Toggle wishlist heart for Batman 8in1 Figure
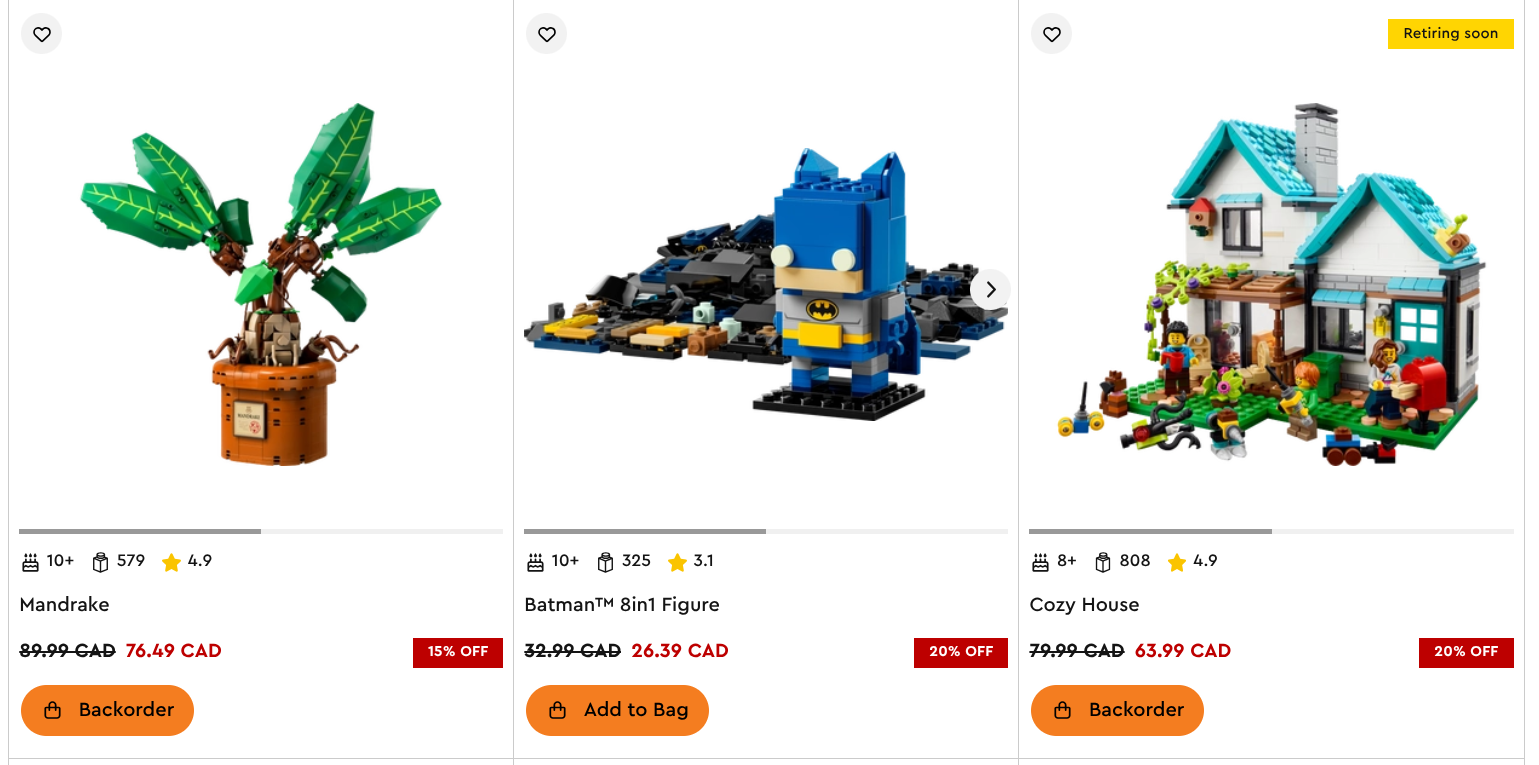 (546, 34)
